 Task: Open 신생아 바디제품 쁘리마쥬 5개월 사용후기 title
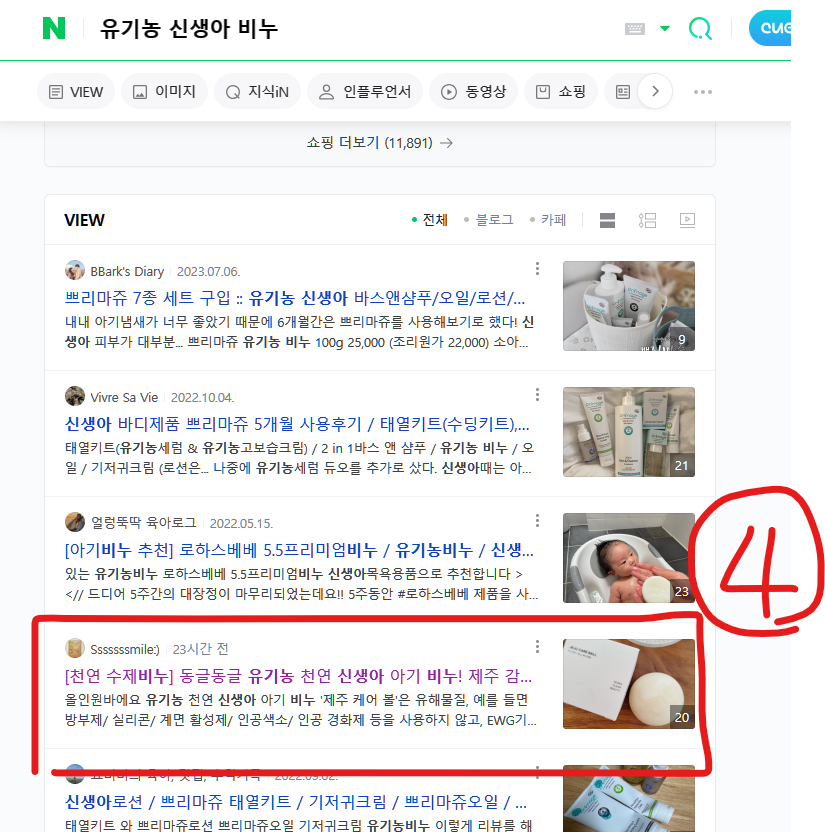point(297,424)
